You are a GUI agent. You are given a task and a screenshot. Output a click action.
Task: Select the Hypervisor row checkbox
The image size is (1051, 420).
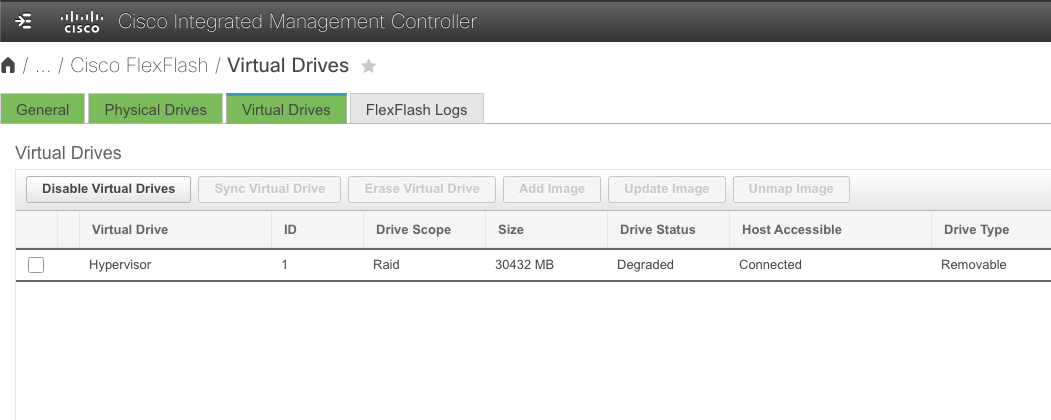point(36,265)
